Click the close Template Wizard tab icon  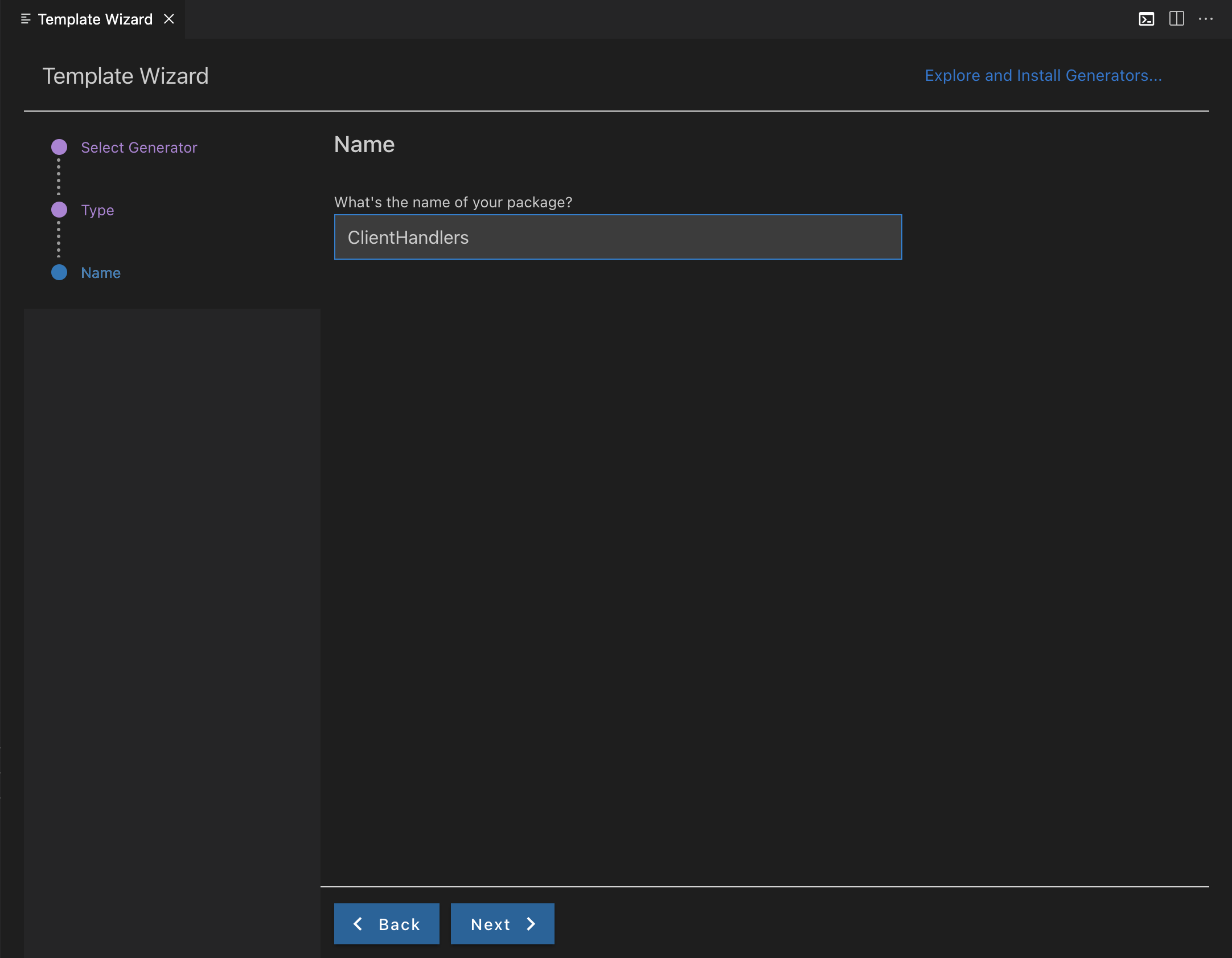pos(169,19)
